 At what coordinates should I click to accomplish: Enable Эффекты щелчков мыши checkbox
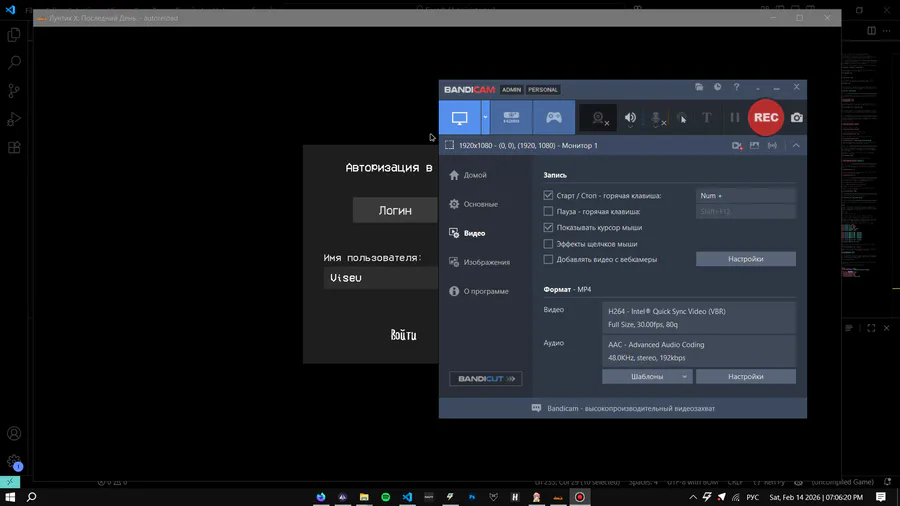click(x=548, y=244)
